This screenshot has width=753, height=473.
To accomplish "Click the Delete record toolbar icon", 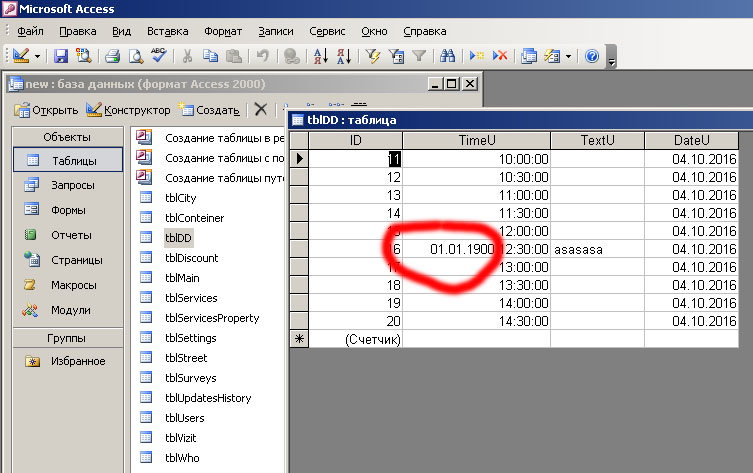I will pyautogui.click(x=499, y=57).
